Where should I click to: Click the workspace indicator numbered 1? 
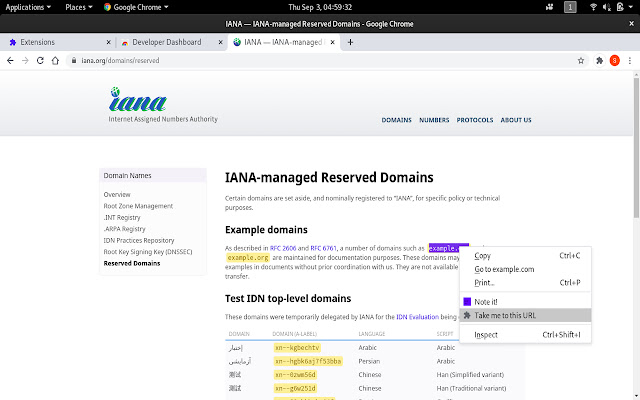tap(570, 7)
